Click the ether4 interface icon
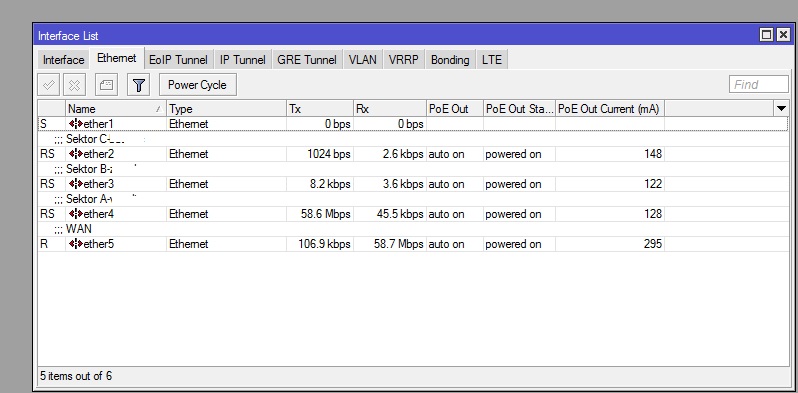This screenshot has height=393, width=798. click(x=76, y=214)
